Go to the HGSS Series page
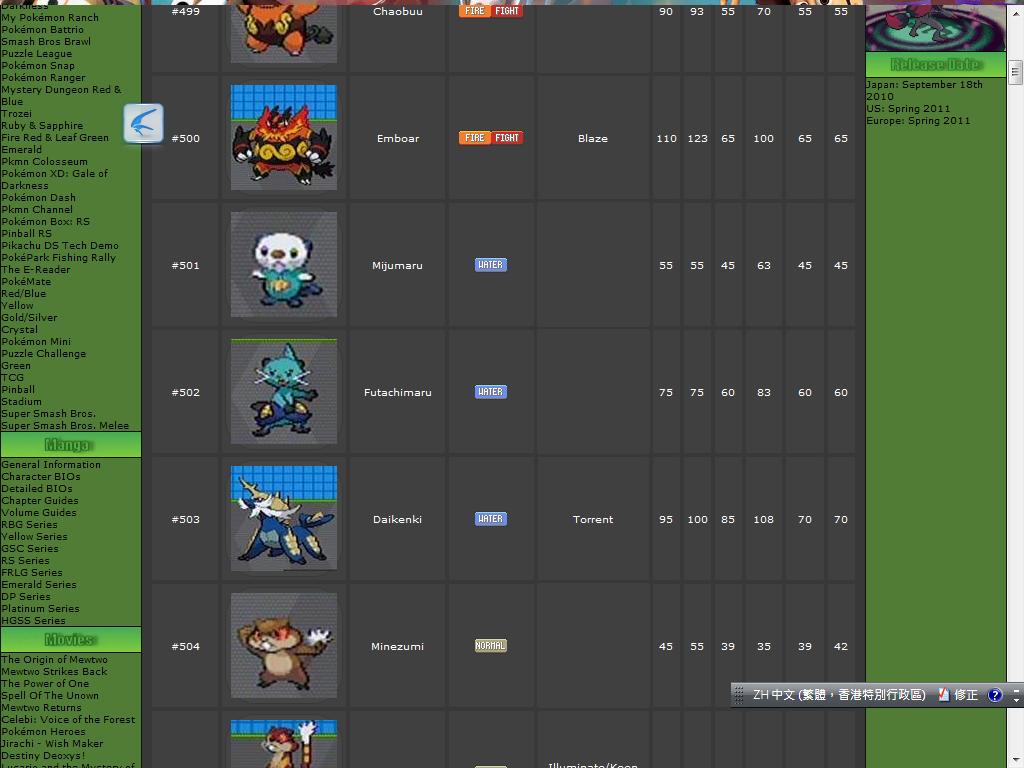1024x768 pixels. point(33,620)
